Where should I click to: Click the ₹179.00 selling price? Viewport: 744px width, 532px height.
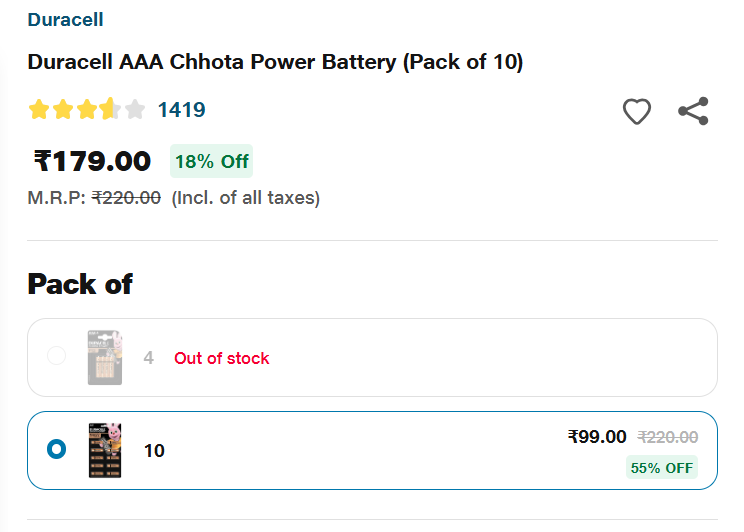click(x=92, y=161)
